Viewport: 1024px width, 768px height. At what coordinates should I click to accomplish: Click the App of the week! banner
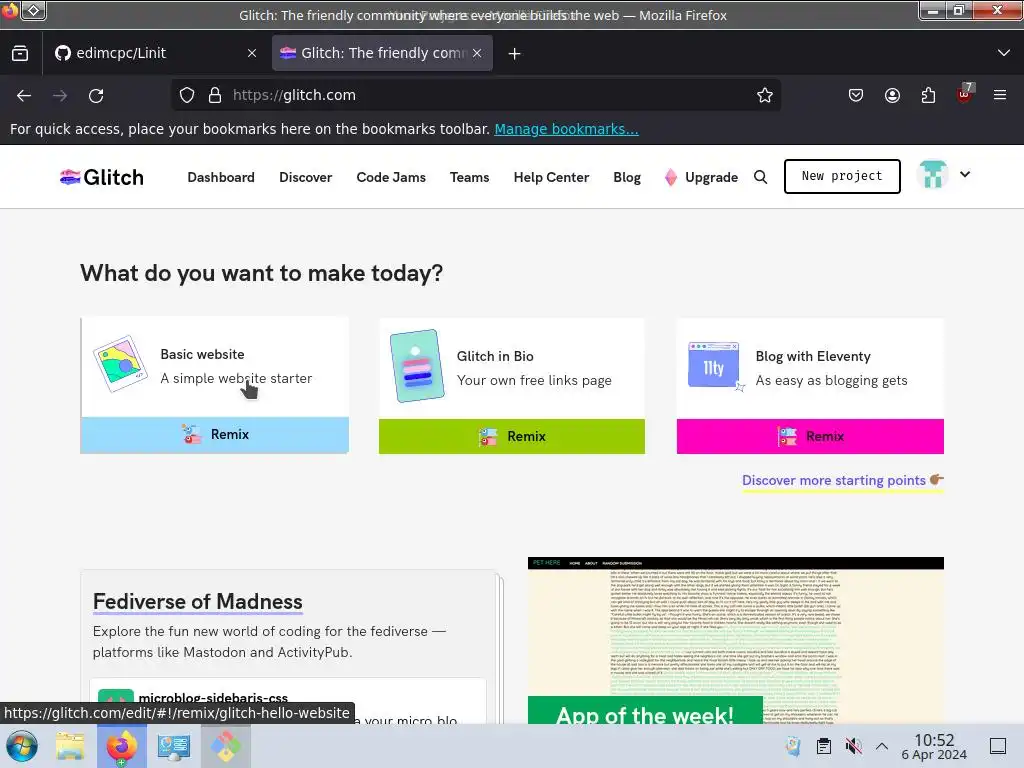[x=645, y=712]
